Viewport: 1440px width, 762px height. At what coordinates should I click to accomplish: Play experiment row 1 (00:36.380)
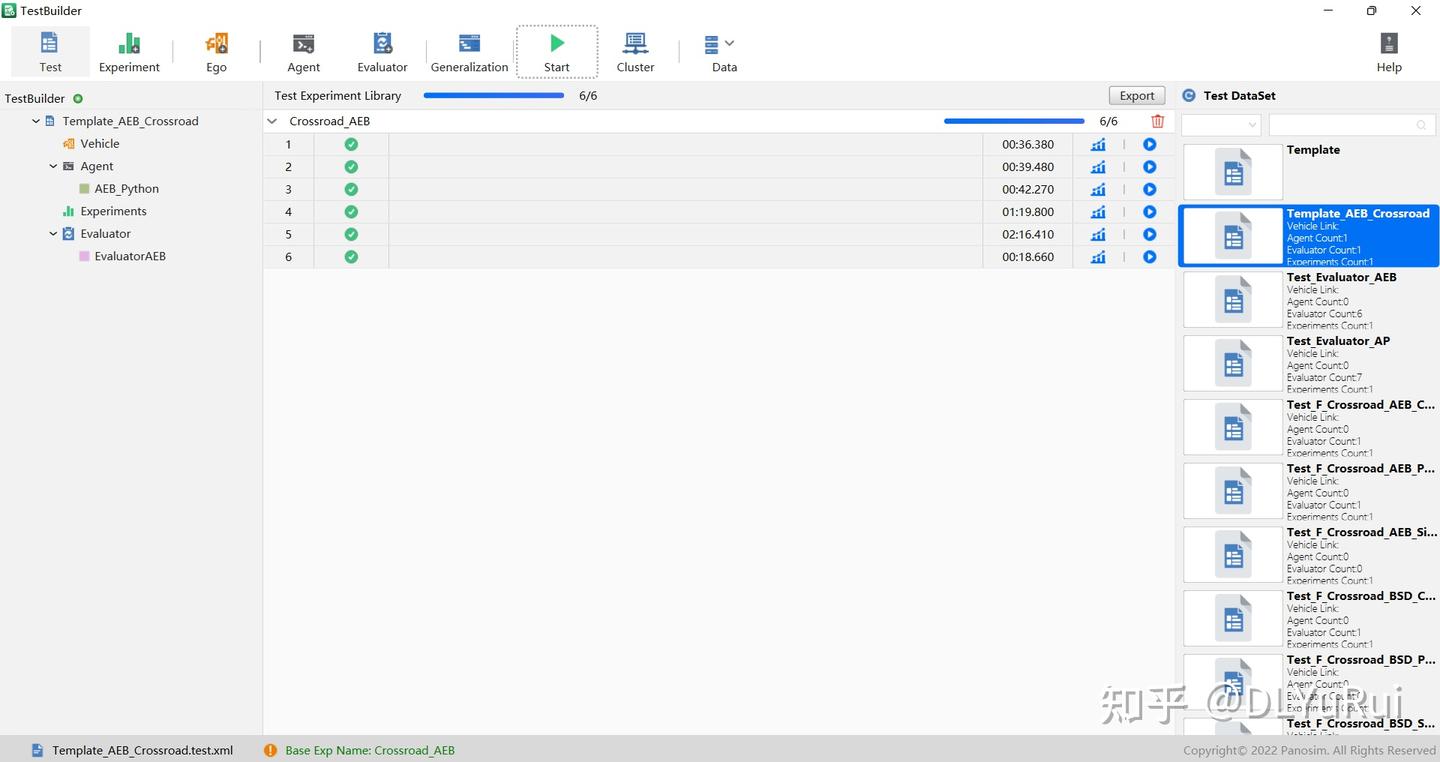click(1149, 144)
